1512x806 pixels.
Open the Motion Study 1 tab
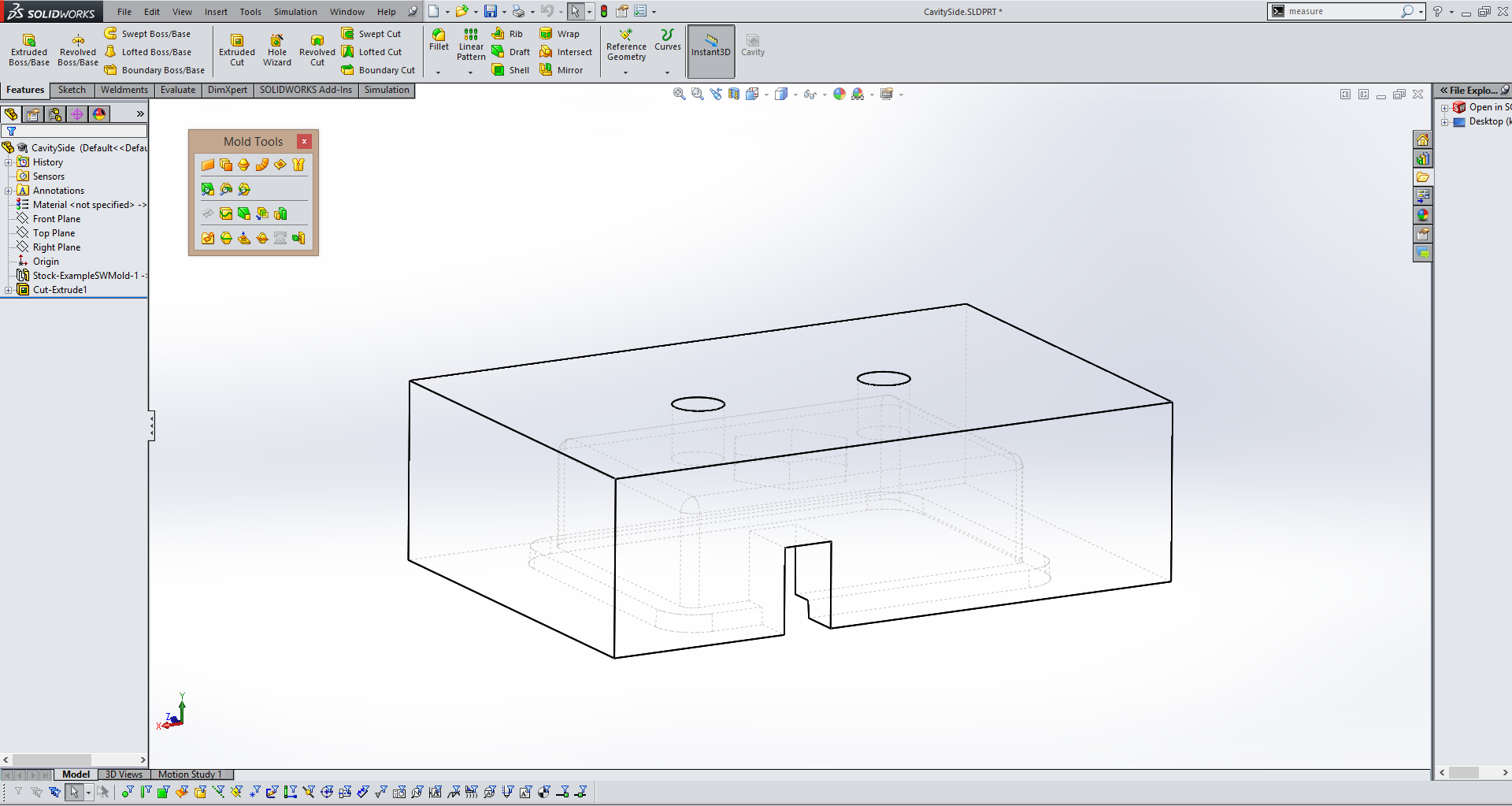pyautogui.click(x=190, y=774)
